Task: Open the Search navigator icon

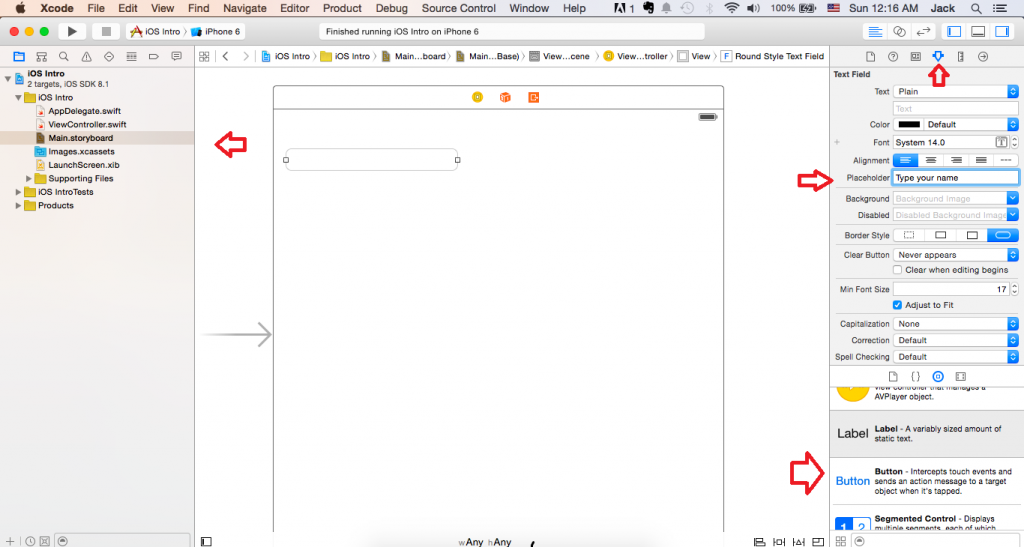Action: click(63, 56)
